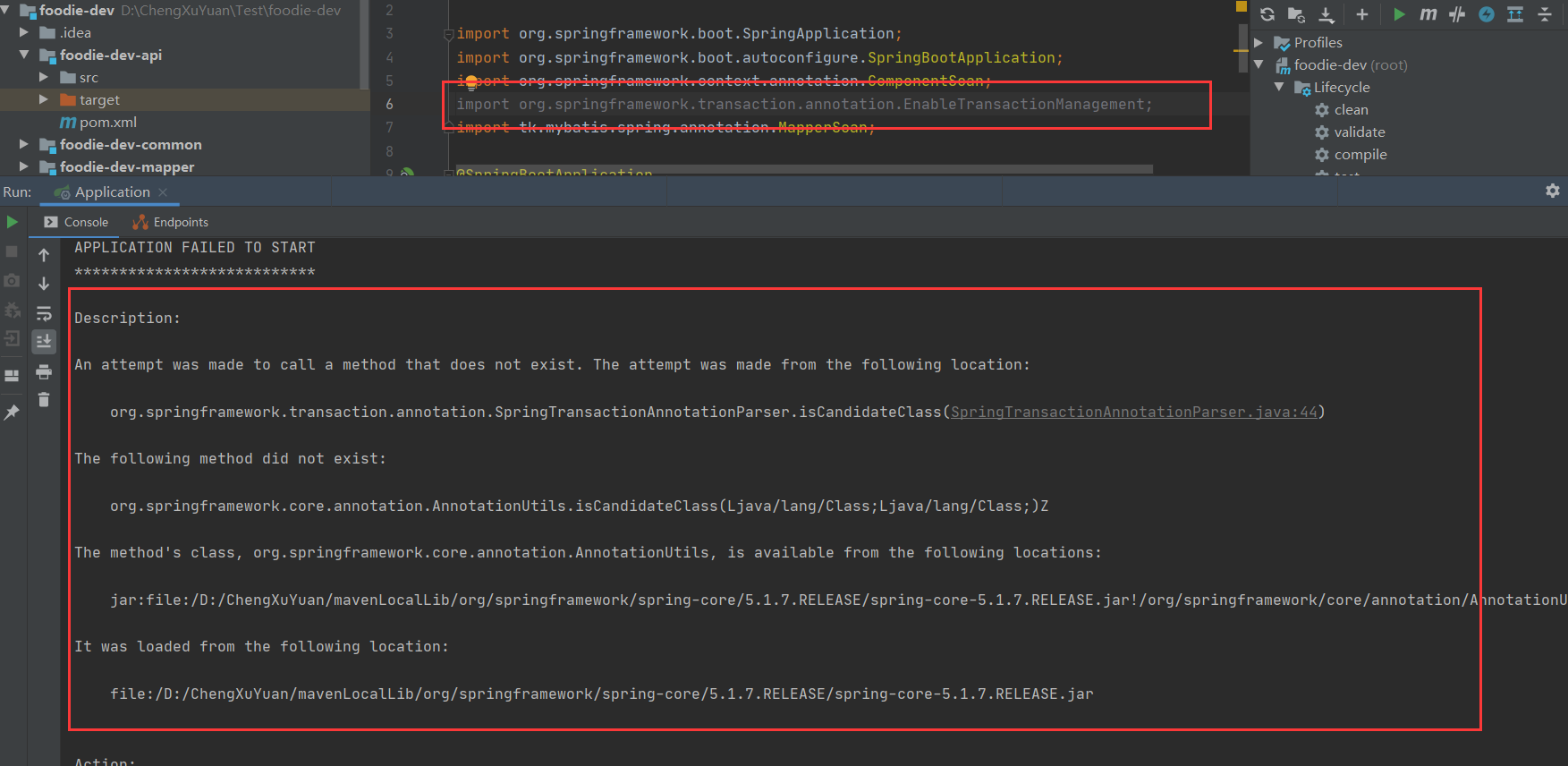
Task: Jump up the stack trace arrow
Action: (44, 255)
